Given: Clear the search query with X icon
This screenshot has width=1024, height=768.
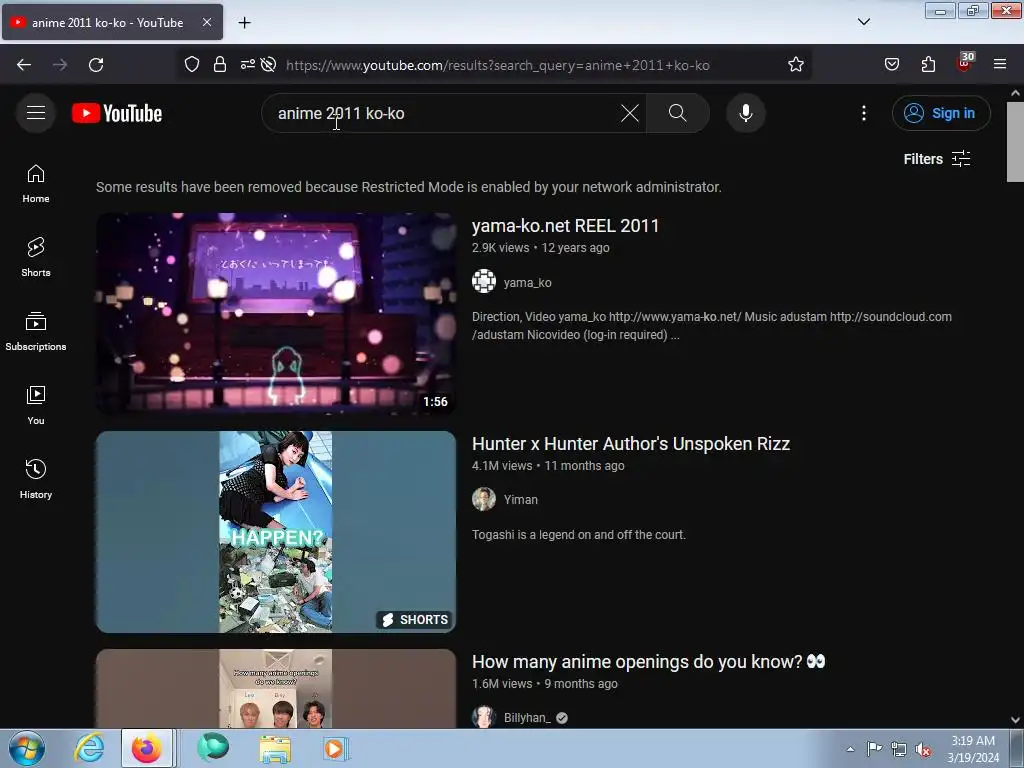Looking at the screenshot, I should pos(630,113).
